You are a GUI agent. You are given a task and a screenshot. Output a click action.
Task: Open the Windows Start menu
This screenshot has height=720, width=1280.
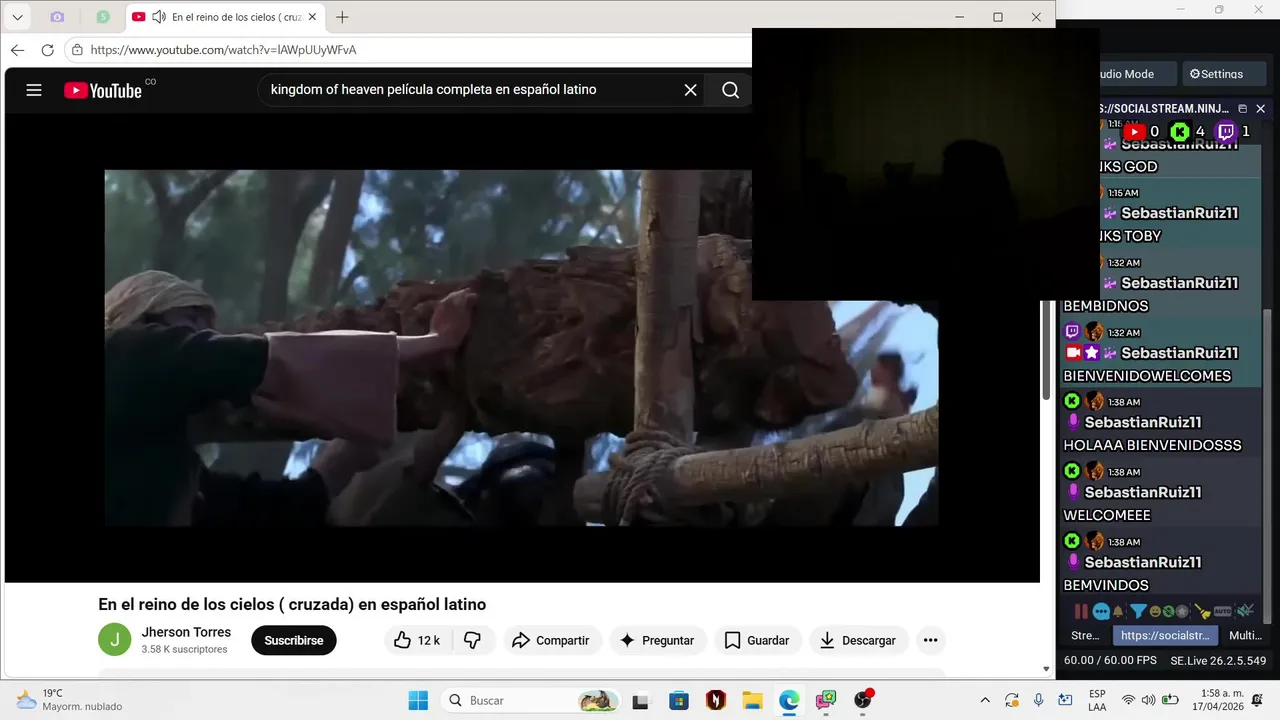[x=418, y=700]
